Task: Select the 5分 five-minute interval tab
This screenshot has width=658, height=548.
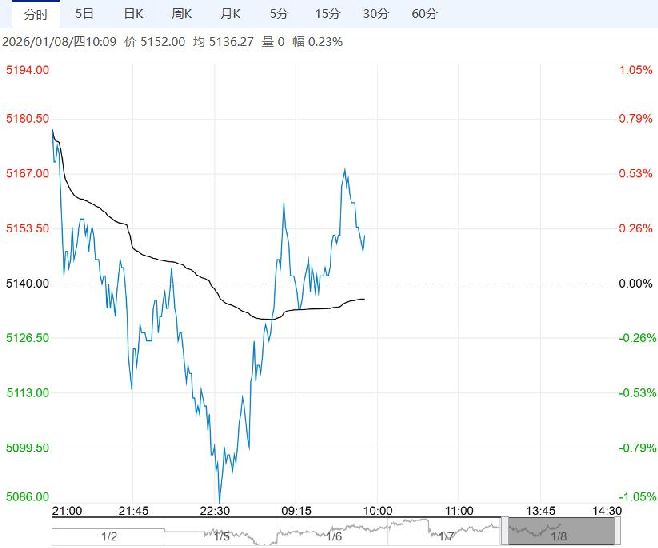Action: click(x=279, y=13)
